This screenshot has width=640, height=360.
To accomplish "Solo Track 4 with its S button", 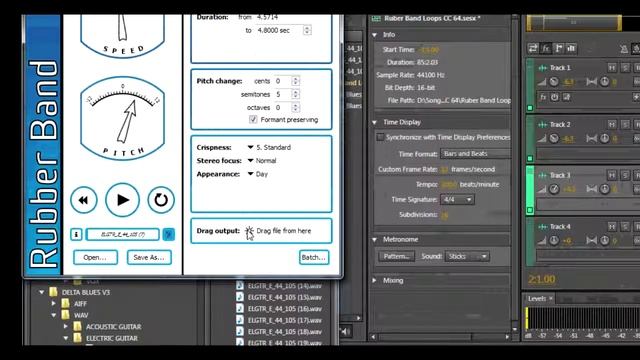I will pyautogui.click(x=625, y=227).
